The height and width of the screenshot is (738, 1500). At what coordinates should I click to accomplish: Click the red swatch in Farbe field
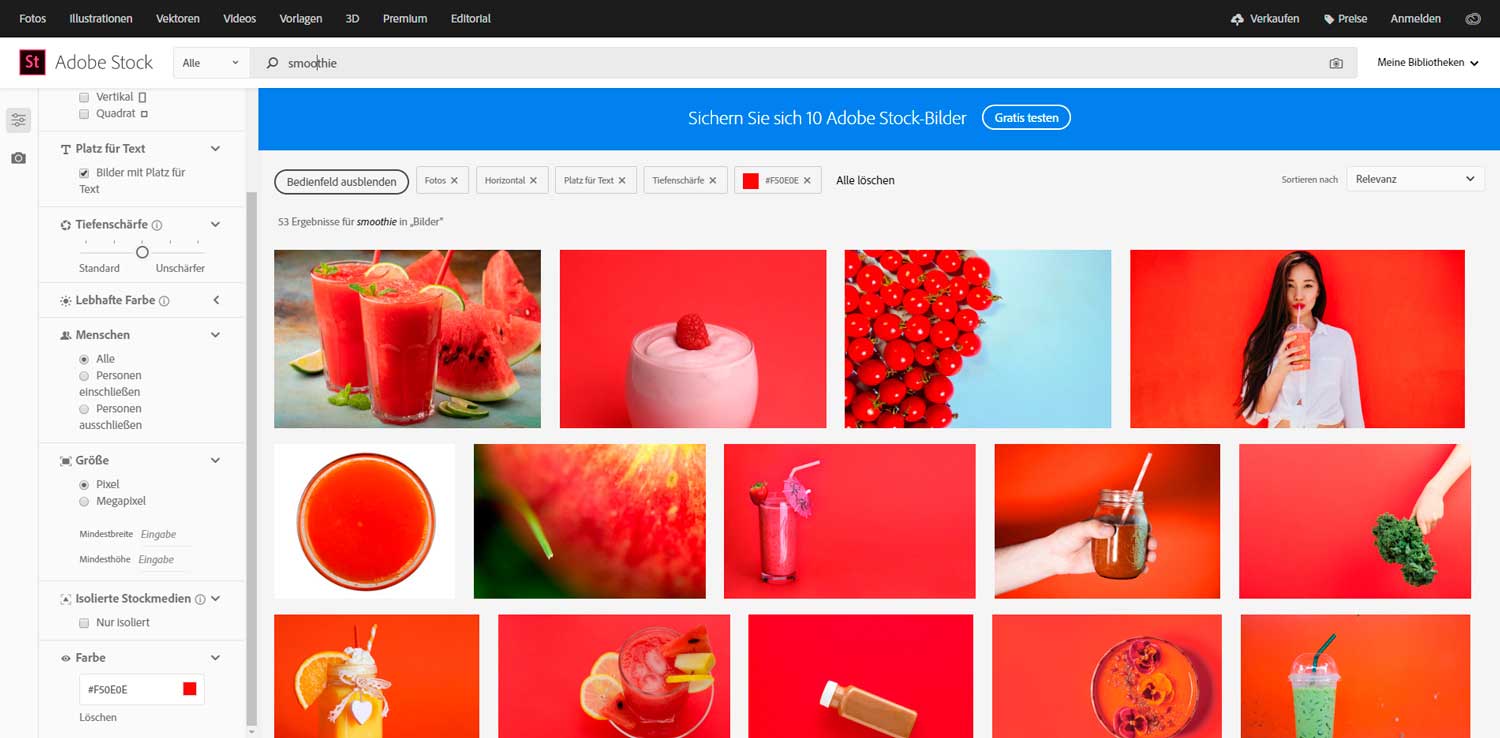(190, 689)
